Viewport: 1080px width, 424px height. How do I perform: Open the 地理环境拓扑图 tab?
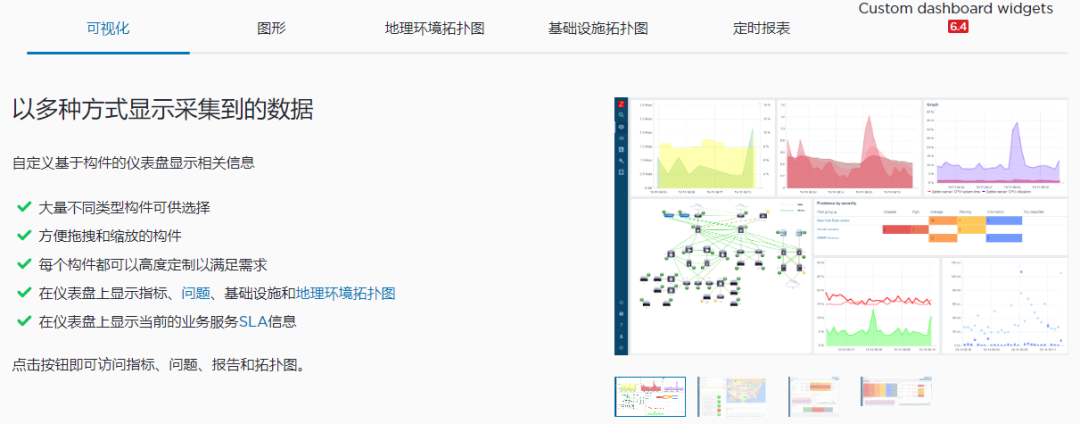435,28
